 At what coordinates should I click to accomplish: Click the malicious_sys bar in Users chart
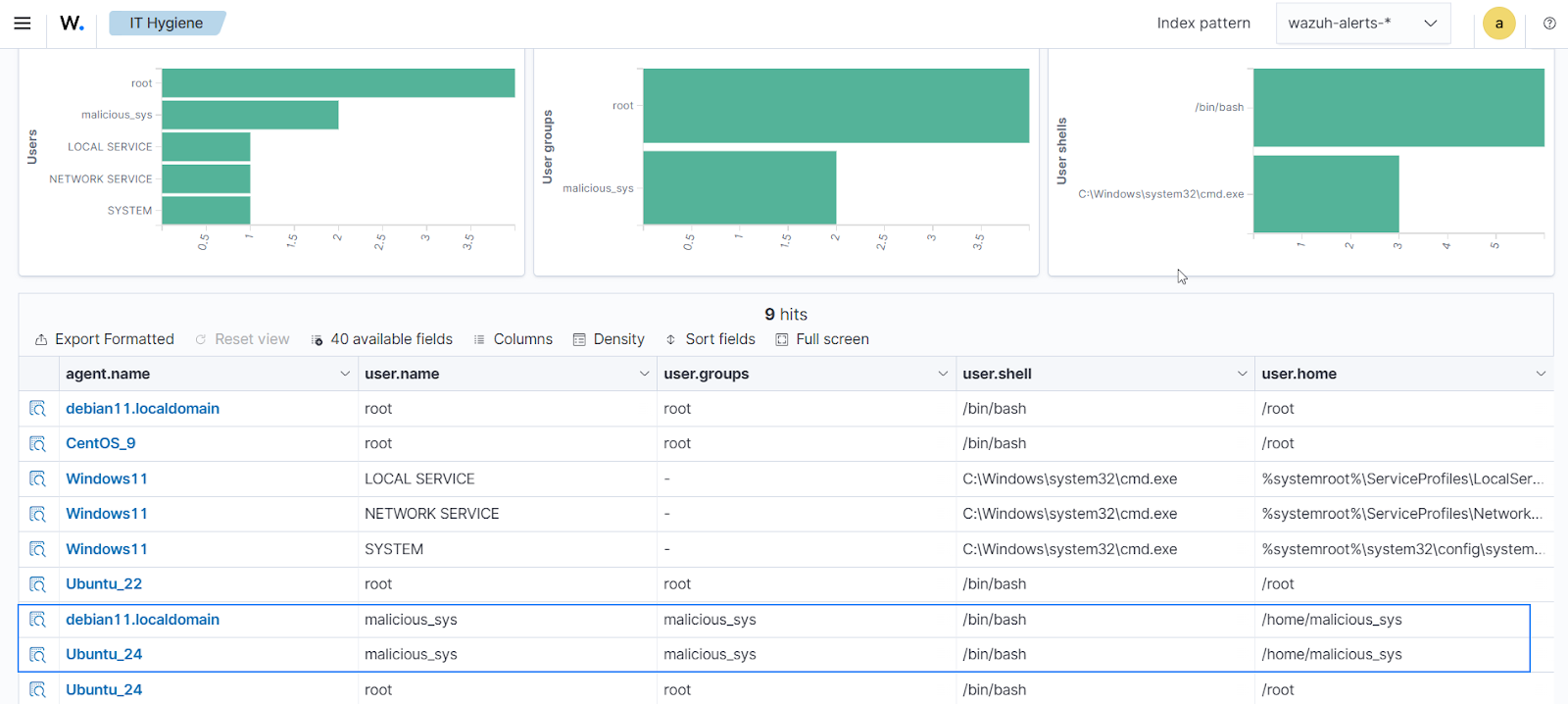click(250, 115)
